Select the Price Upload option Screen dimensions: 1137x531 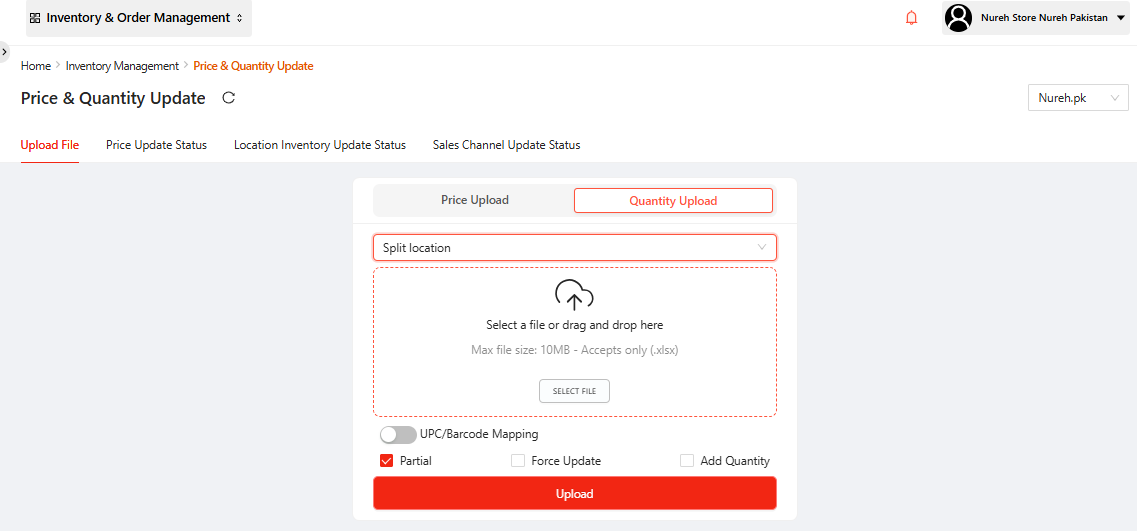click(x=475, y=200)
